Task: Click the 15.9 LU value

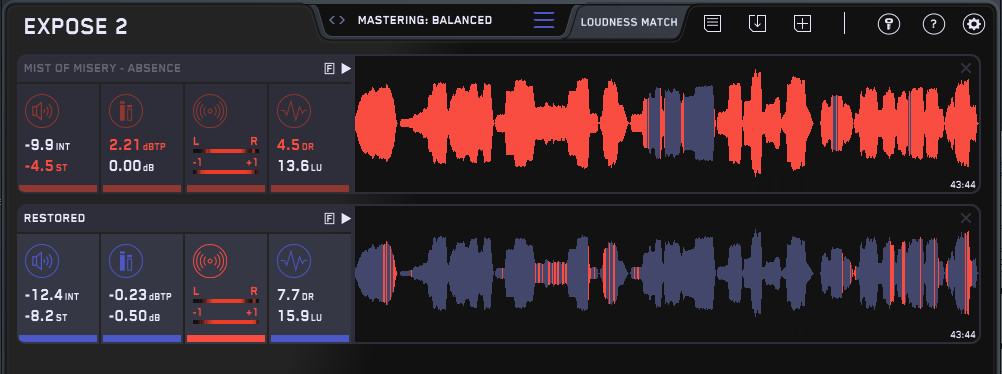Action: click(x=299, y=316)
